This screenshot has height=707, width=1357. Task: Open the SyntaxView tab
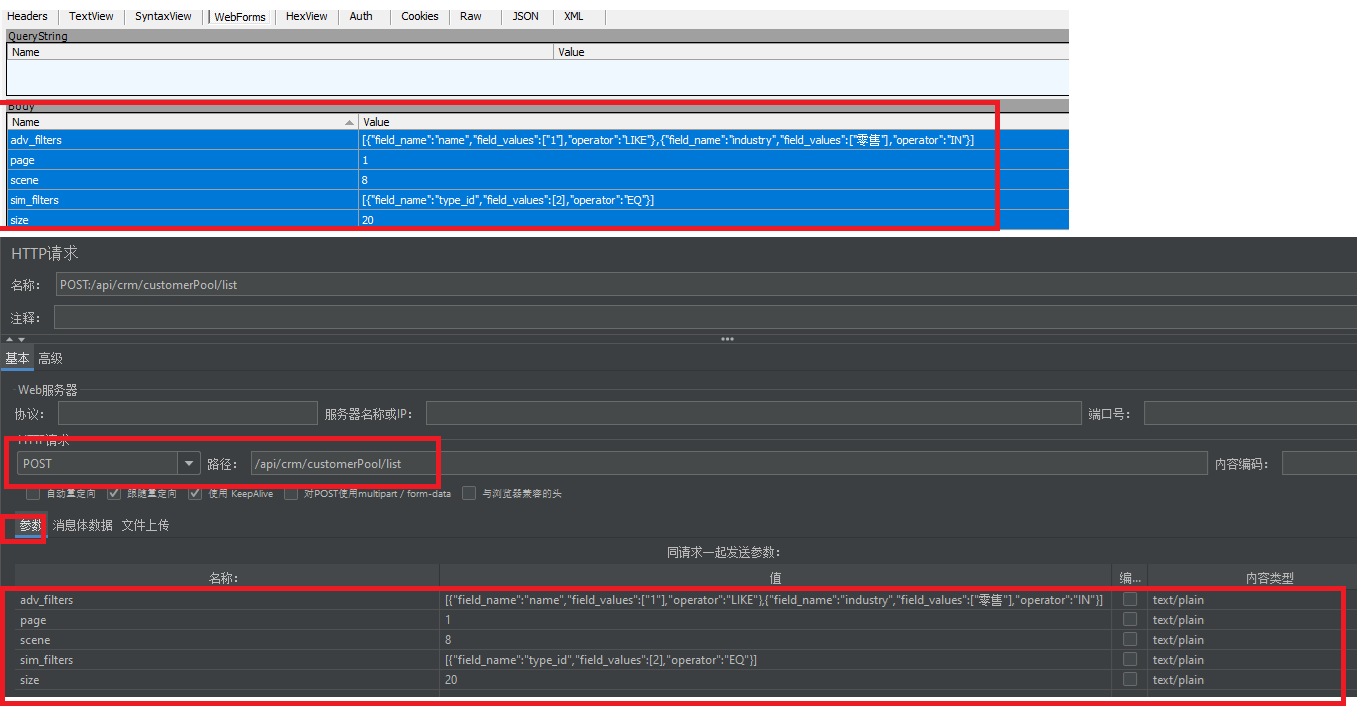coord(163,16)
